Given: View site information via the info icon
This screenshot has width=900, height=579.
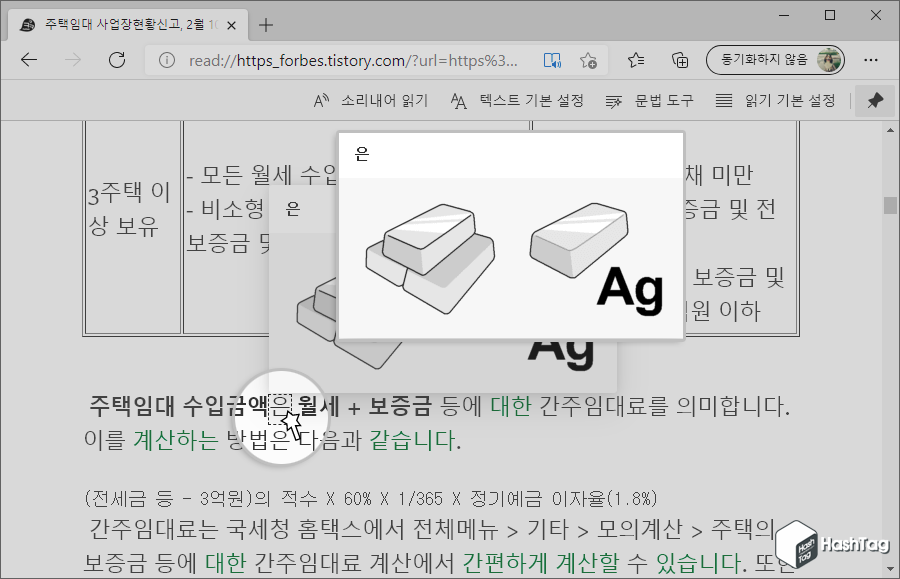Looking at the screenshot, I should (x=166, y=60).
